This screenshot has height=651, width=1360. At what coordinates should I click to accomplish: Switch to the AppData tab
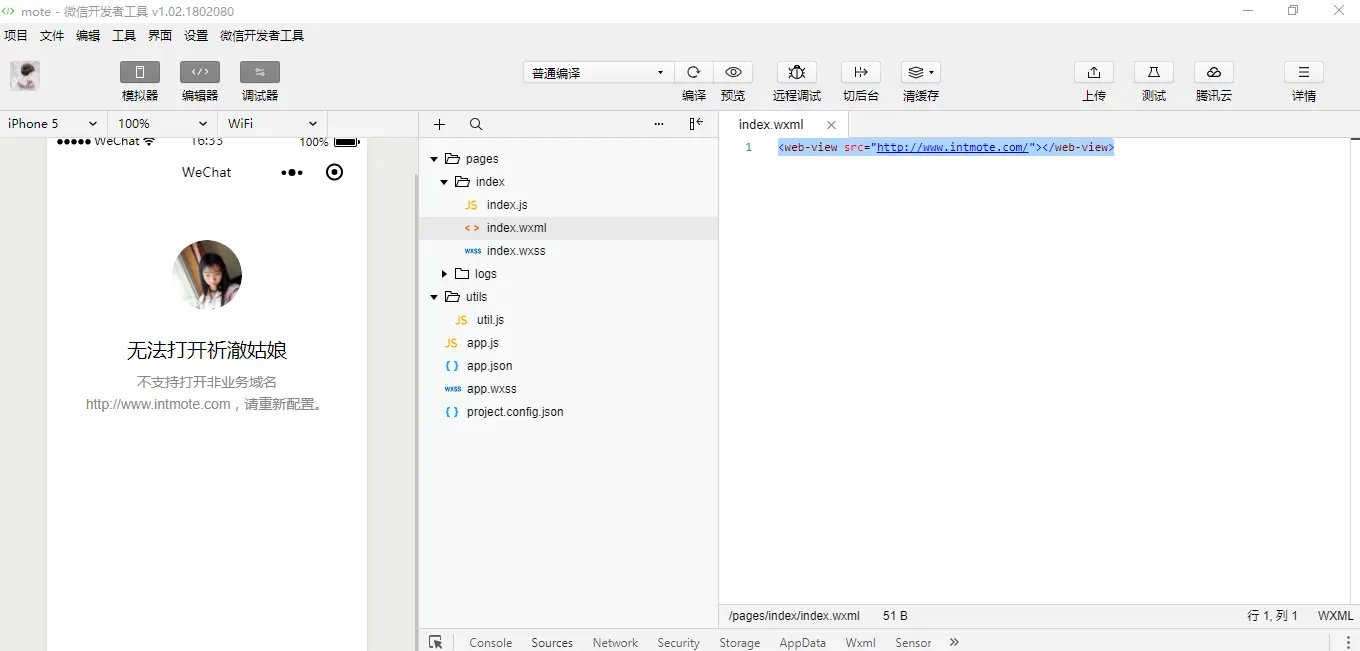[x=803, y=642]
